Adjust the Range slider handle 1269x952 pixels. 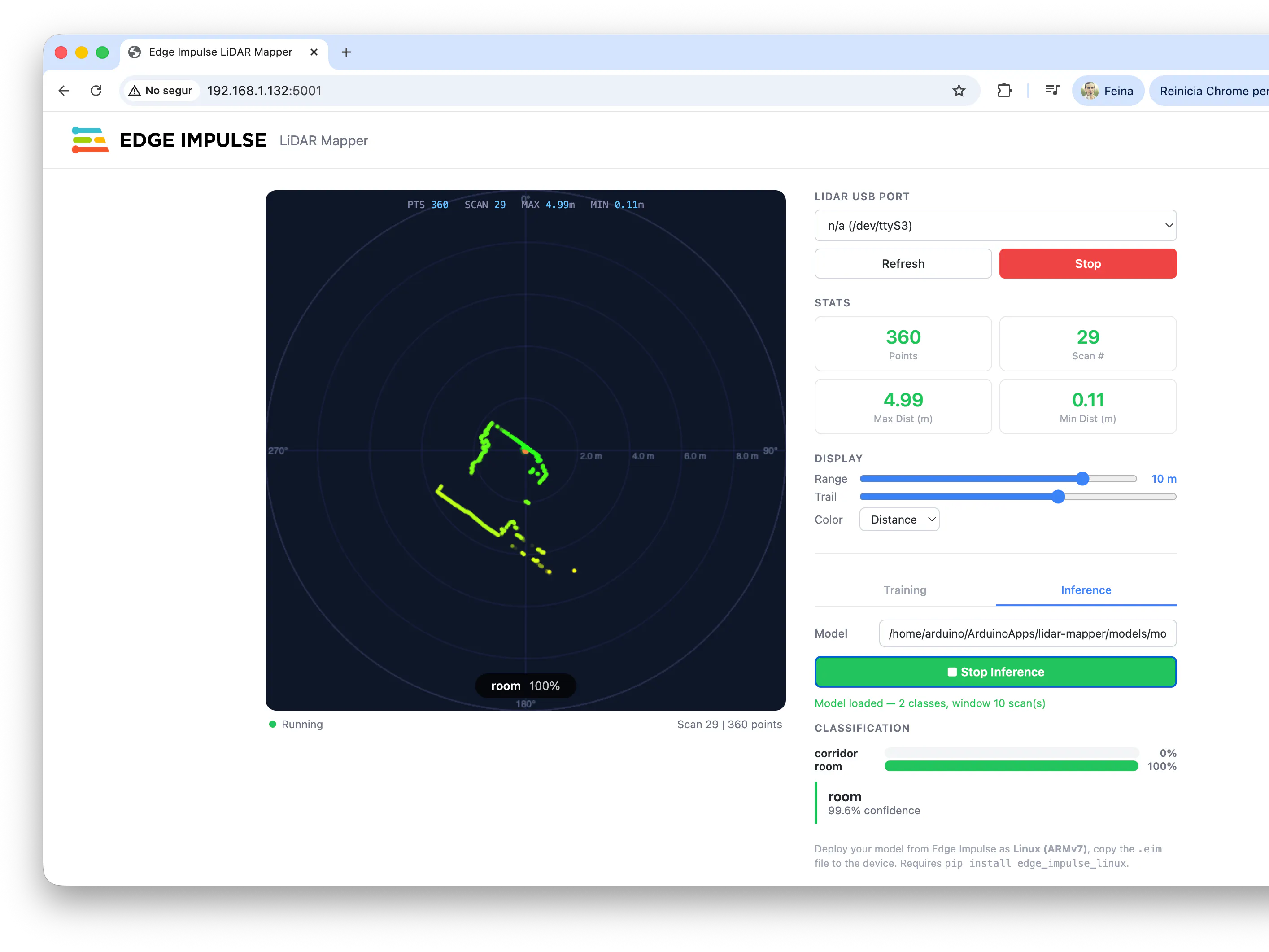[x=1082, y=479]
